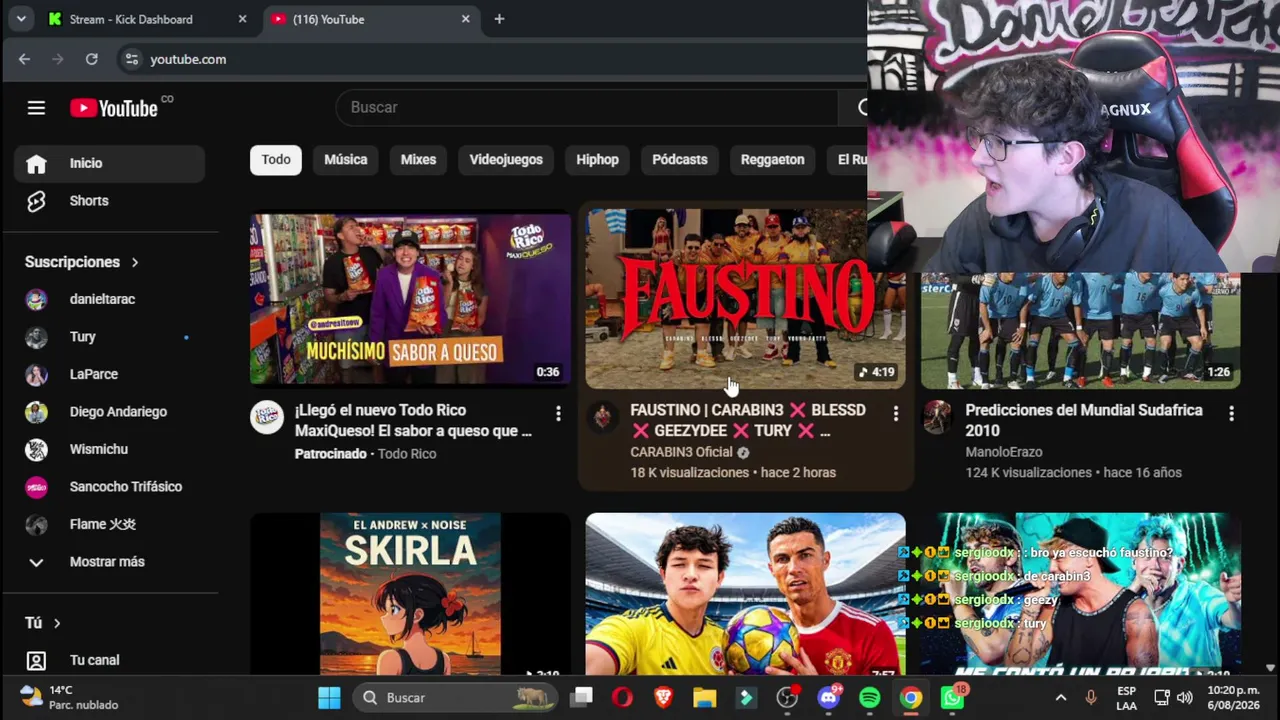
Task: Select the (116) YouTube tab
Action: tap(370, 19)
